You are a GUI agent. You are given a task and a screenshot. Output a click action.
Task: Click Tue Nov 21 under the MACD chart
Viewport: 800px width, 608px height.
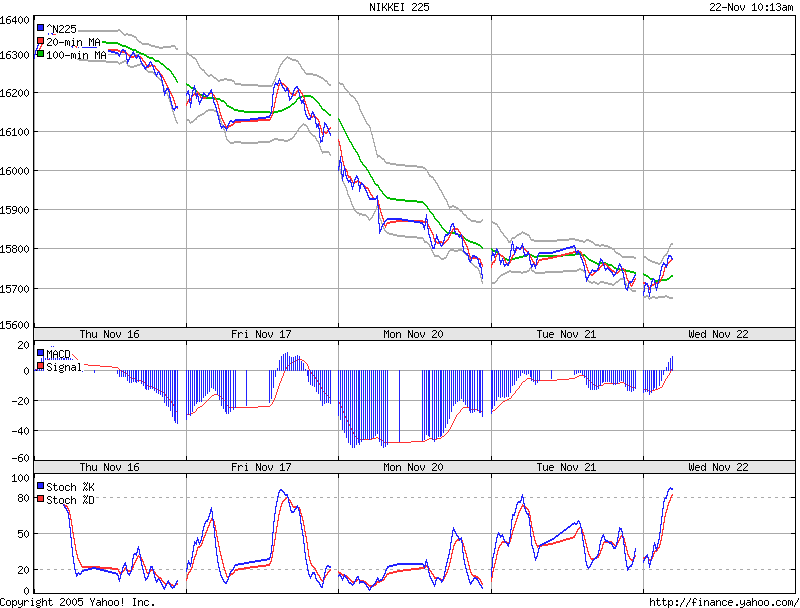coord(566,467)
